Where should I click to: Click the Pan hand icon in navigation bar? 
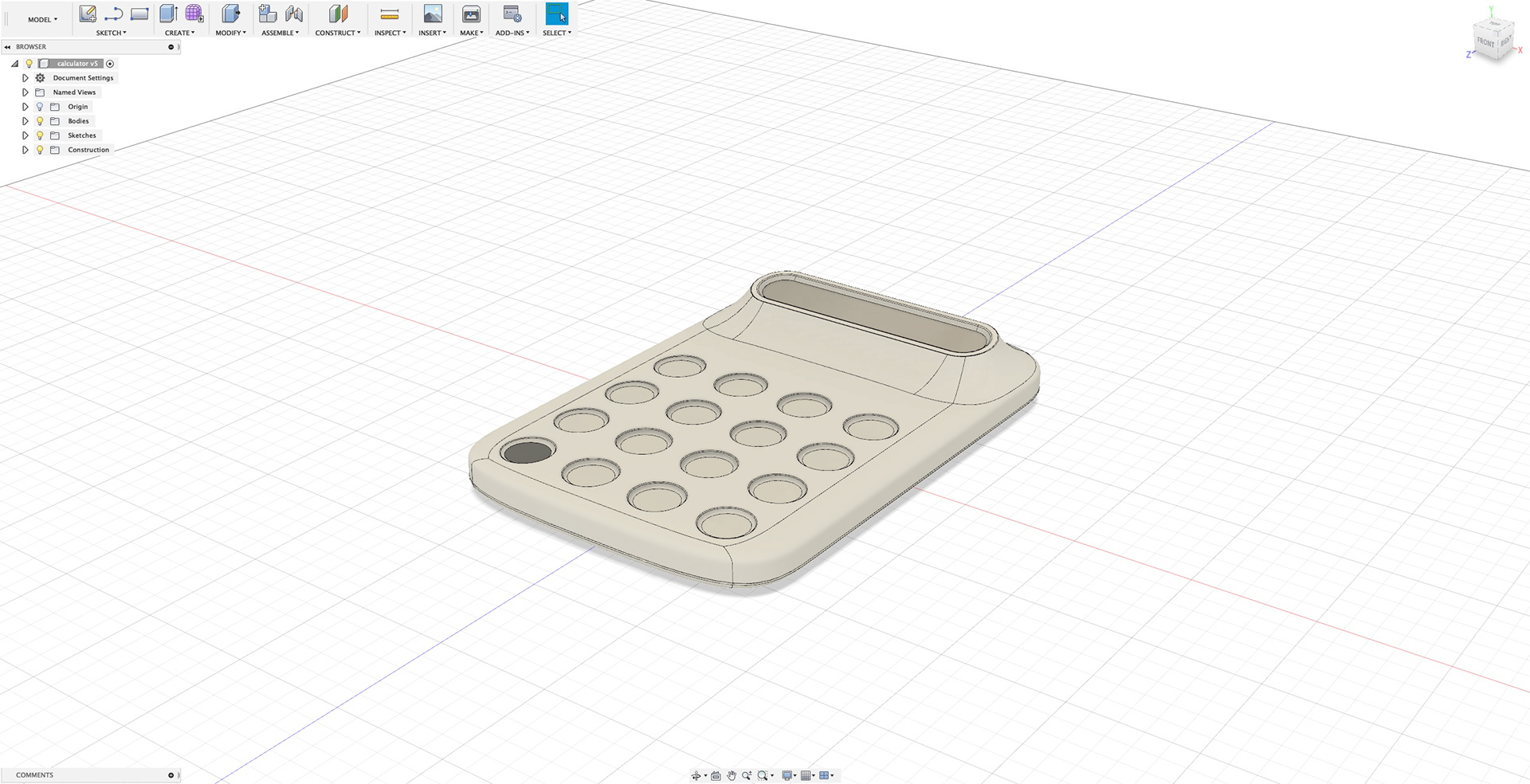[x=732, y=775]
